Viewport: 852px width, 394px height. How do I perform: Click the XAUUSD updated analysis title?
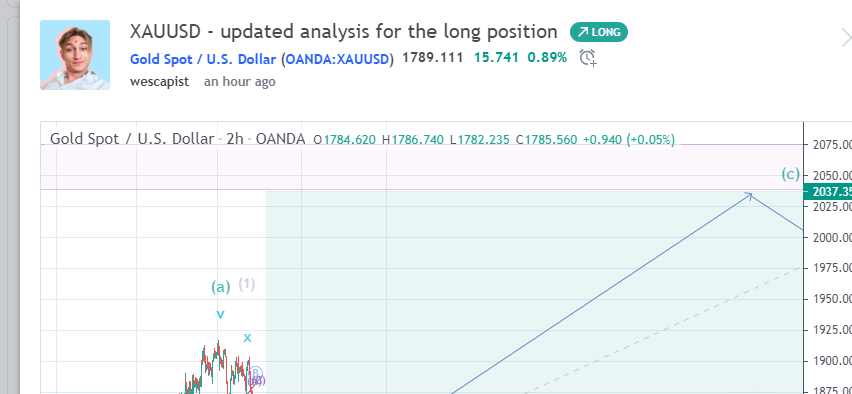pyautogui.click(x=343, y=32)
